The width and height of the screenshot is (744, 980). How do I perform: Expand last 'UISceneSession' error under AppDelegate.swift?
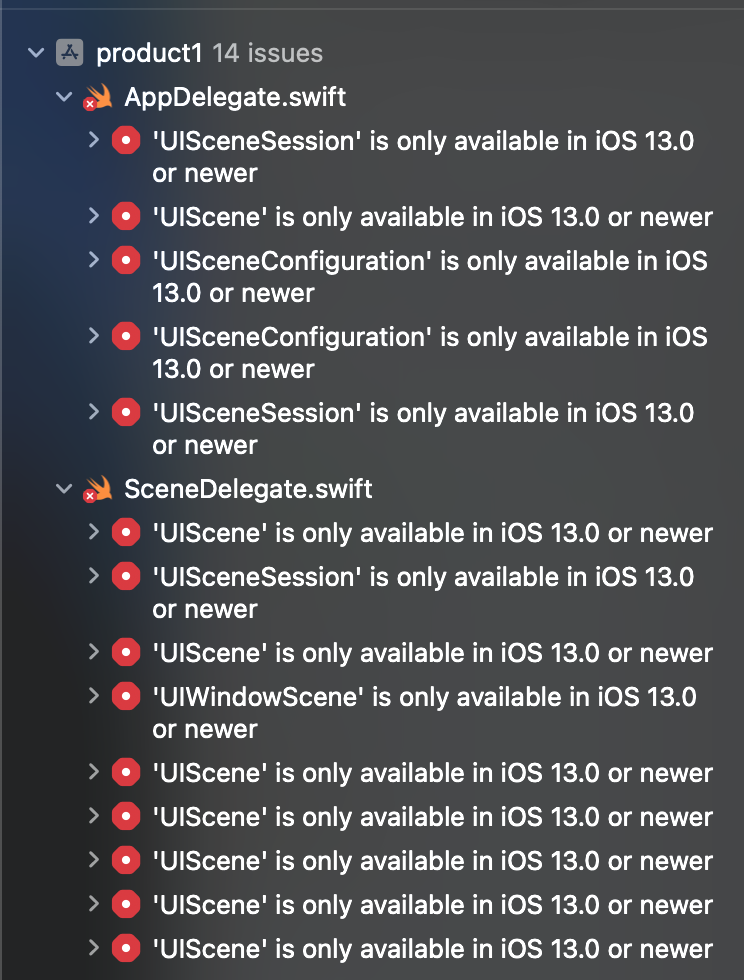(94, 412)
